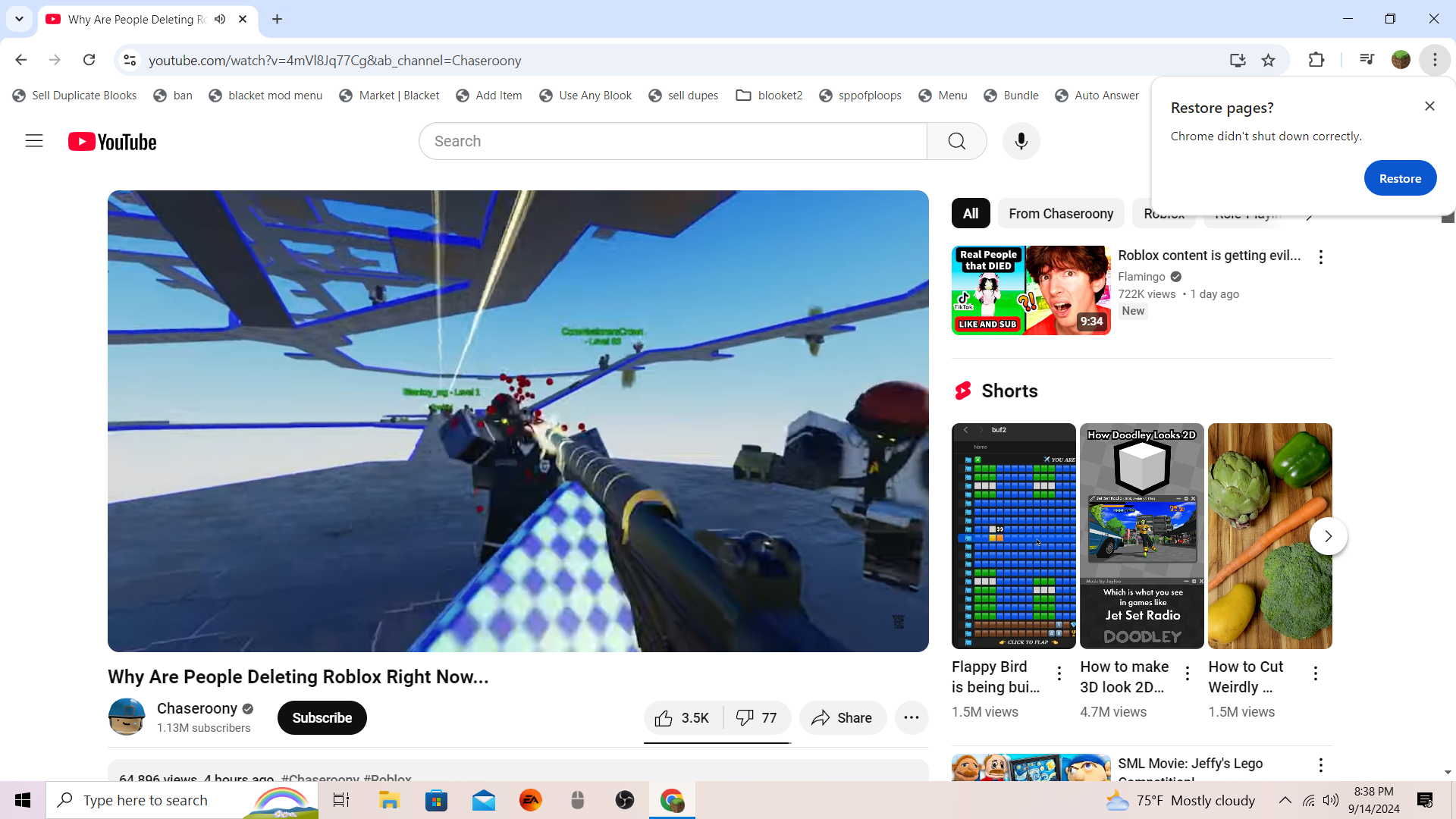
Task: Click the YouTube logo home link
Action: coord(112,142)
